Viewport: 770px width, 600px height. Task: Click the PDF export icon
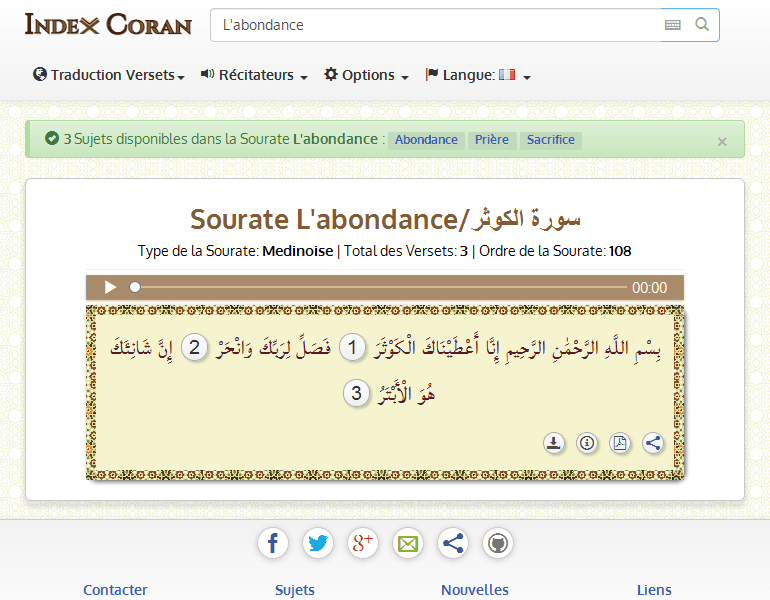click(620, 443)
